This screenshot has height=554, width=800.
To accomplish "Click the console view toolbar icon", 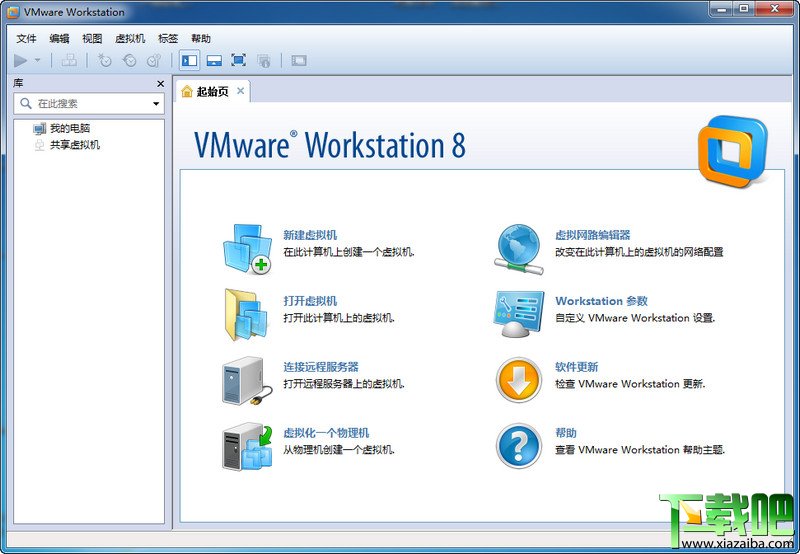I will 299,61.
